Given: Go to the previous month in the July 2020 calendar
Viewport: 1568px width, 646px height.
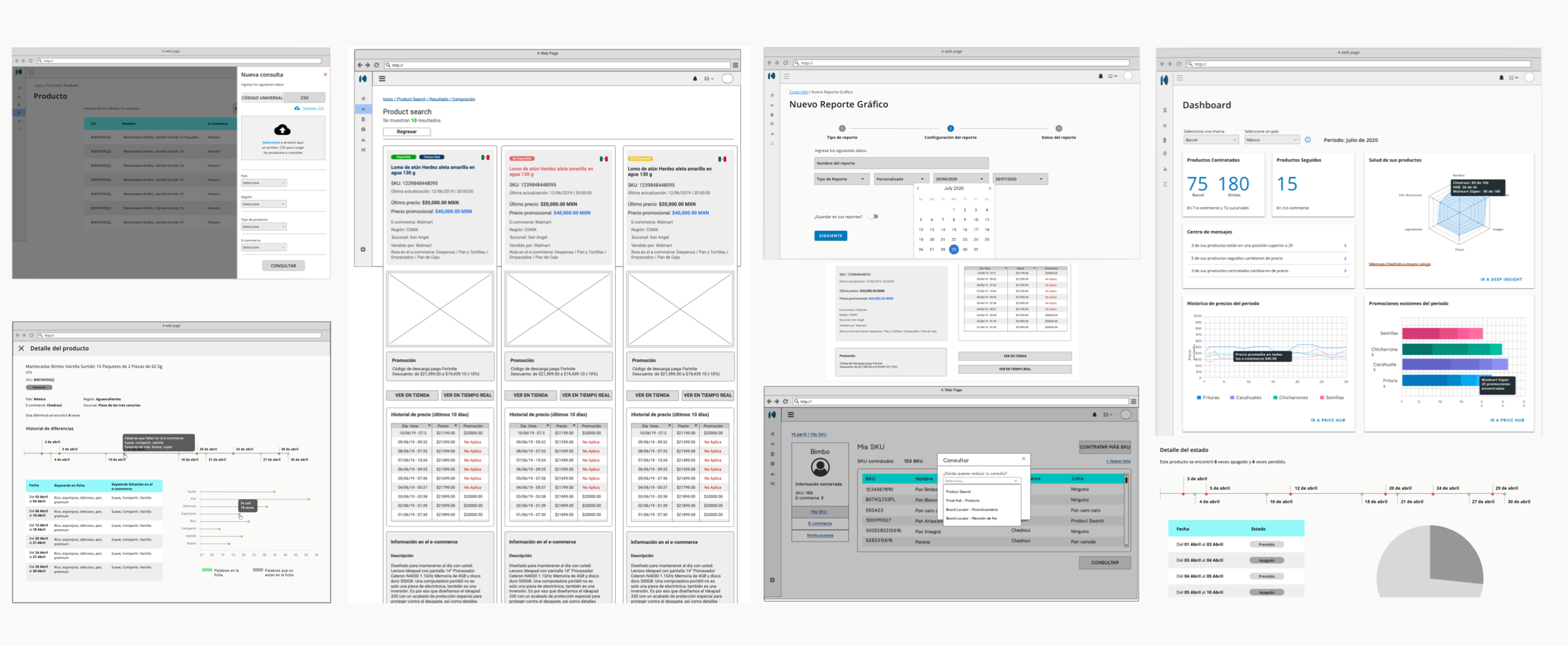Looking at the screenshot, I should tap(918, 189).
